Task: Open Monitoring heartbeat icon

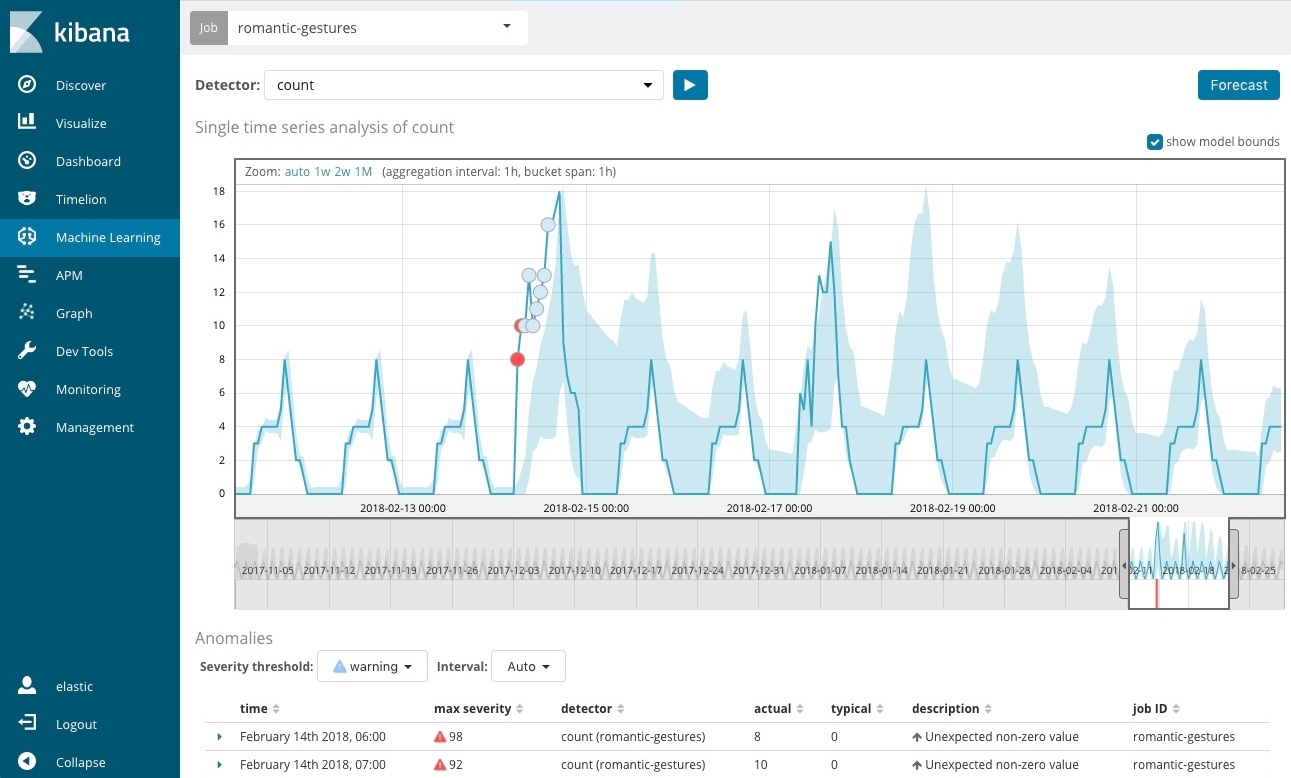Action: 27,389
